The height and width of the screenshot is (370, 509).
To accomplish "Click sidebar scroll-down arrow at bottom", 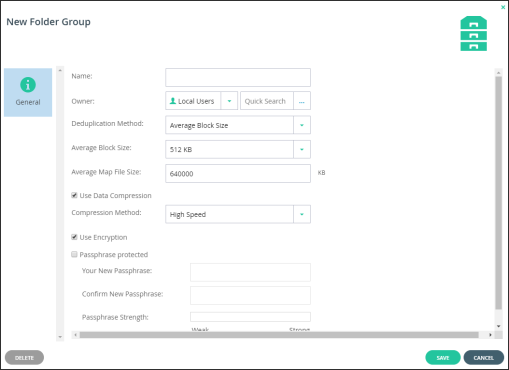I will point(60,337).
